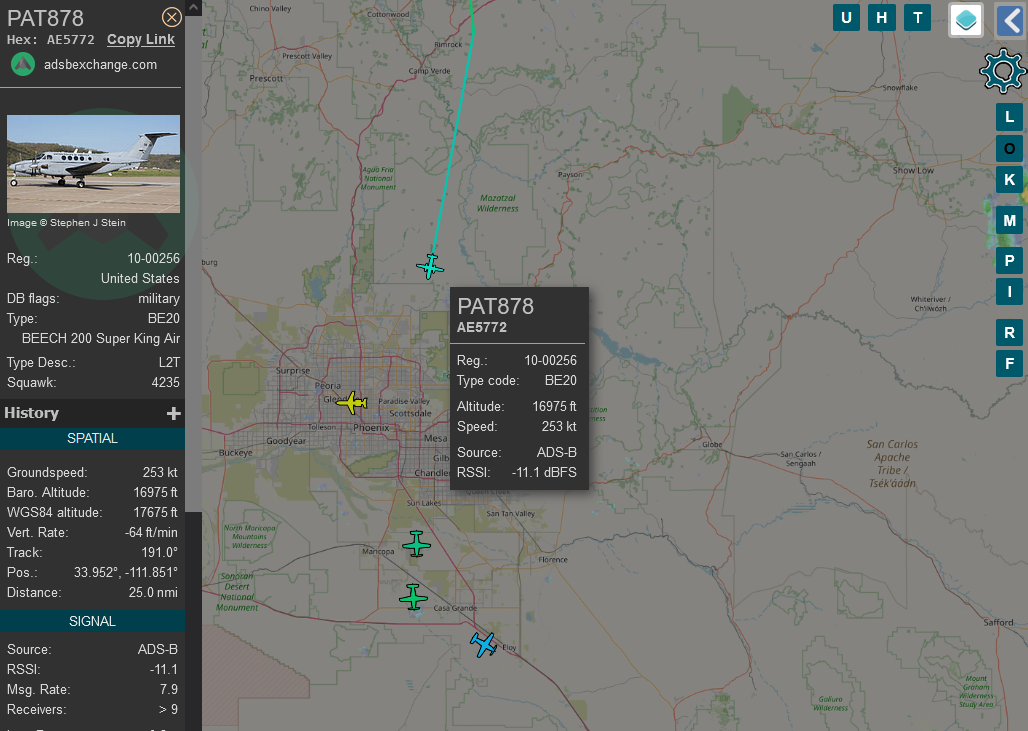
Task: Click the Distance value 25.0 nmi
Action: tap(153, 593)
